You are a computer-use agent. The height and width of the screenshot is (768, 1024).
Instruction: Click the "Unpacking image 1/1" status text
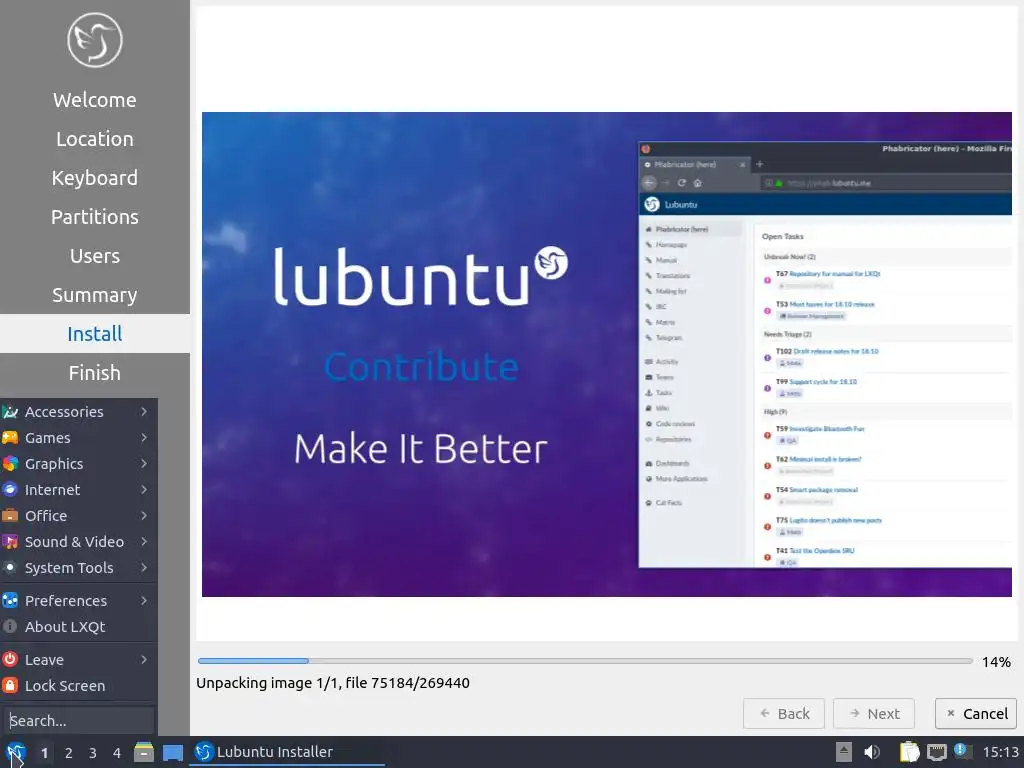point(333,683)
